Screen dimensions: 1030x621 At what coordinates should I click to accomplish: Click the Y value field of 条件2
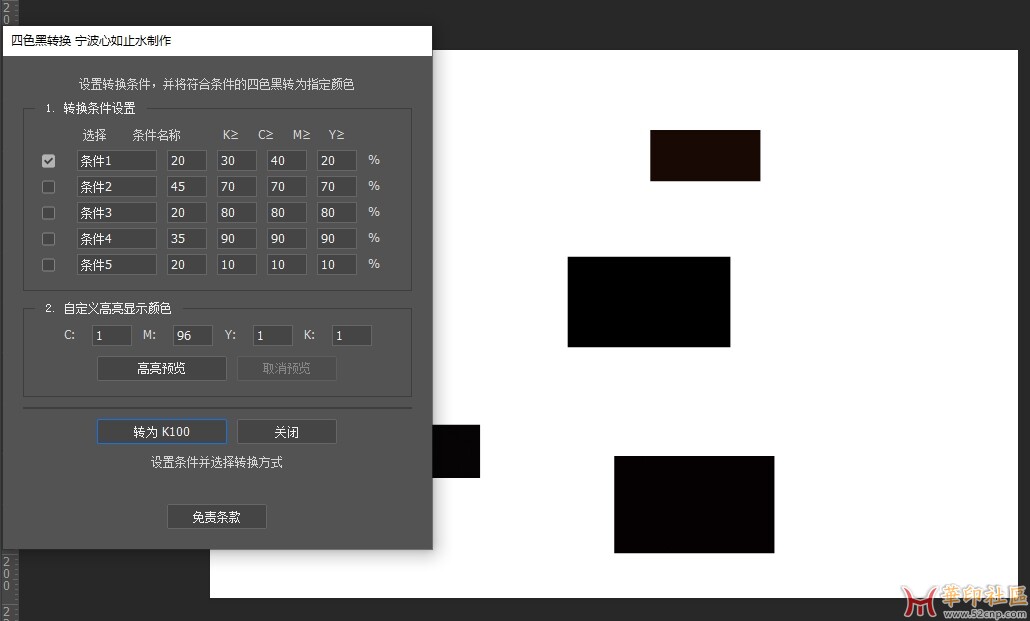pyautogui.click(x=336, y=187)
